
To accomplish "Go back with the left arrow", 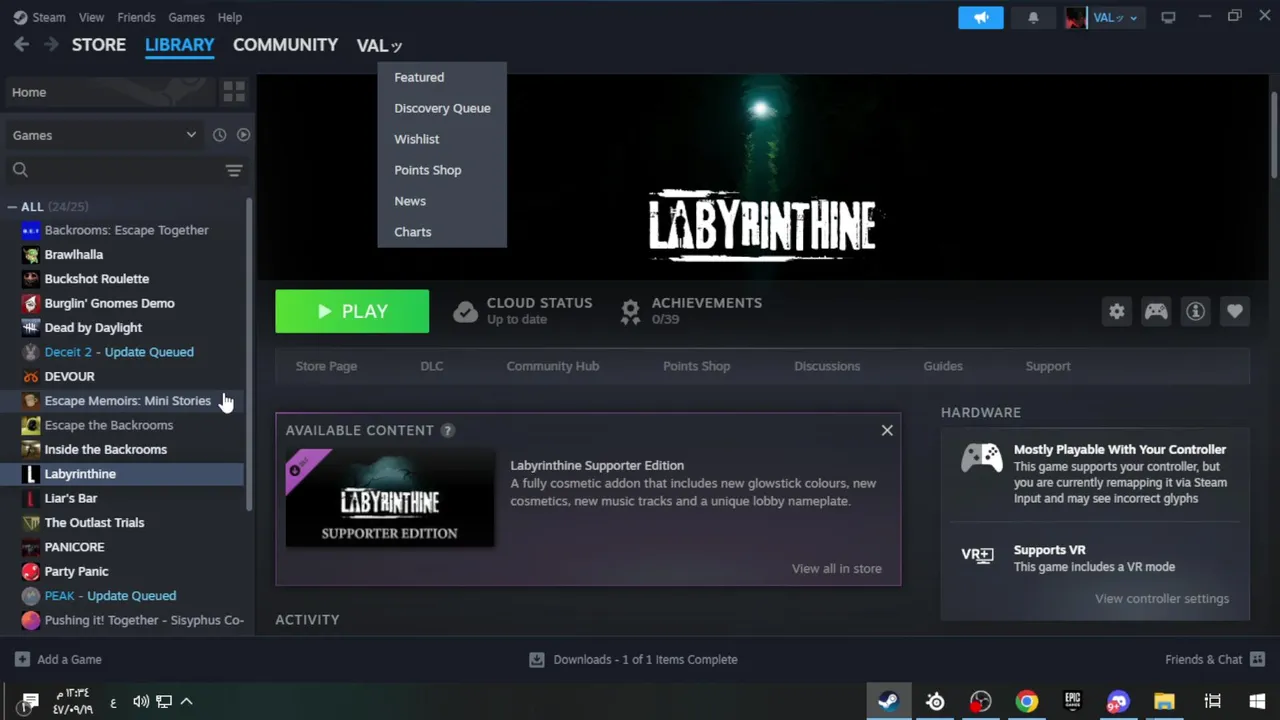I will point(21,44).
